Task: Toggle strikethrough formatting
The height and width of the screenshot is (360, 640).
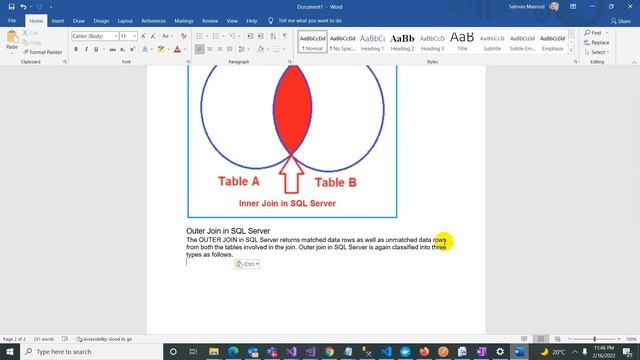Action: (112, 49)
